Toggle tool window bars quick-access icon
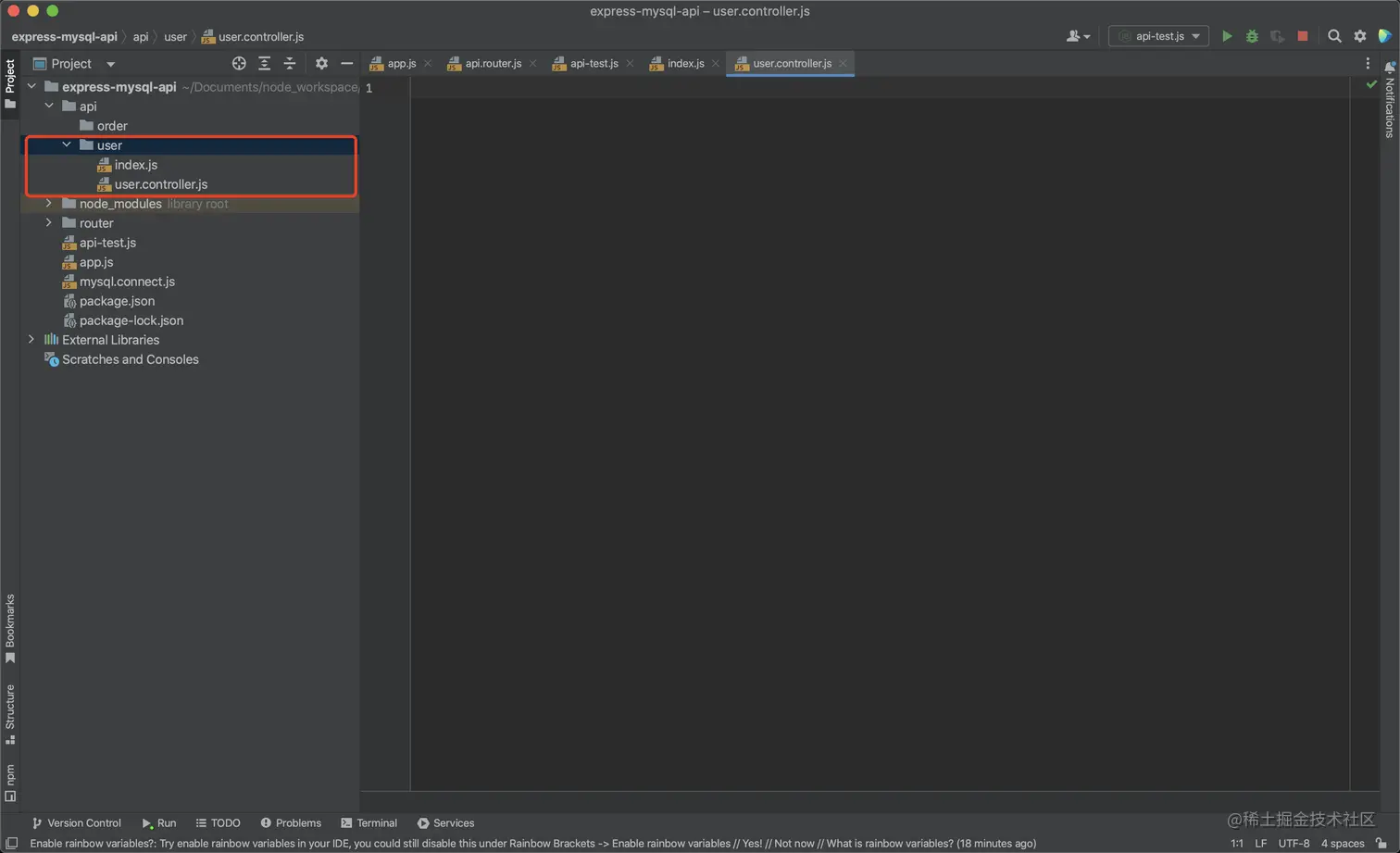 (11, 843)
